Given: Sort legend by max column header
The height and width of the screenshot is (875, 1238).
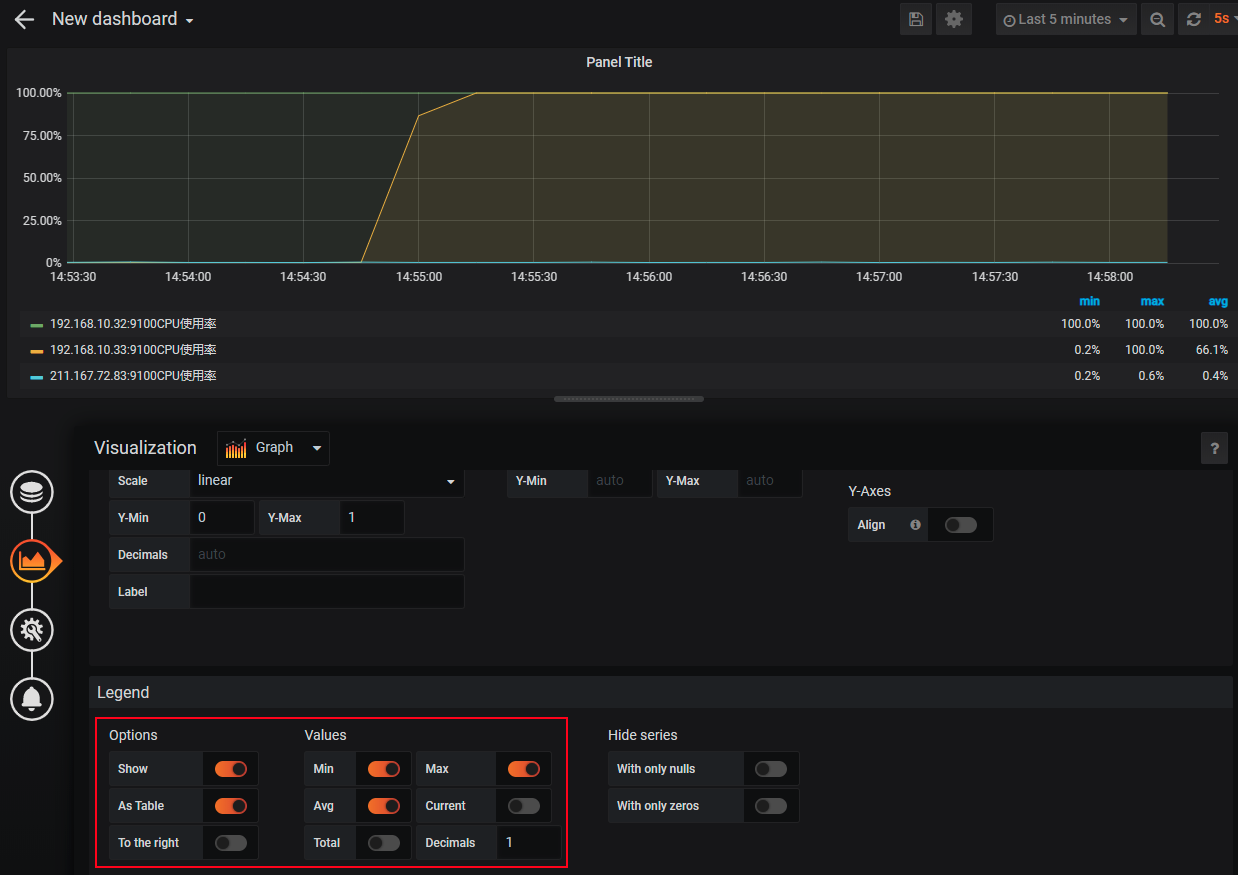Looking at the screenshot, I should [x=1152, y=302].
